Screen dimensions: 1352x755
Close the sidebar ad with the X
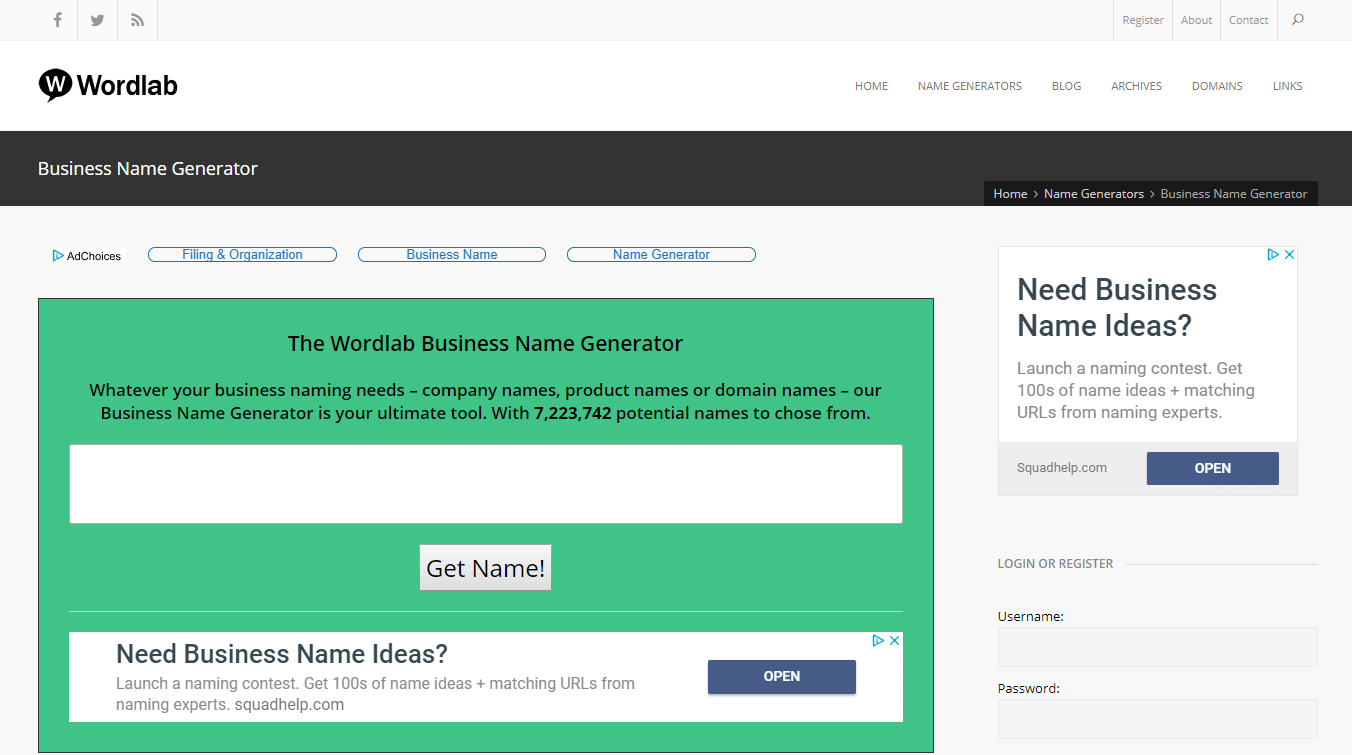tap(1290, 254)
